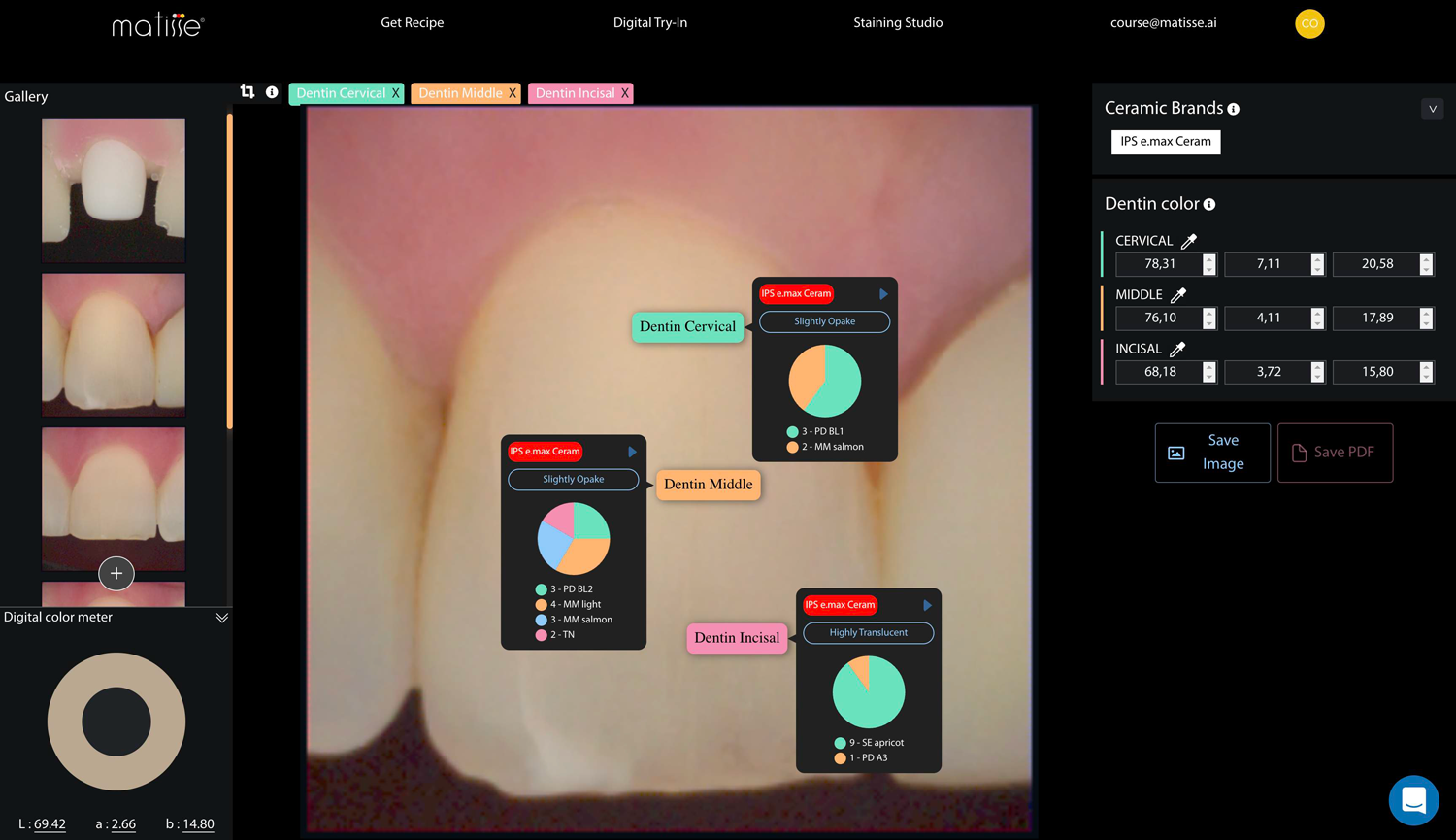Next recipe arrow on Middle card
The width and height of the screenshot is (1456, 840).
pos(632,452)
